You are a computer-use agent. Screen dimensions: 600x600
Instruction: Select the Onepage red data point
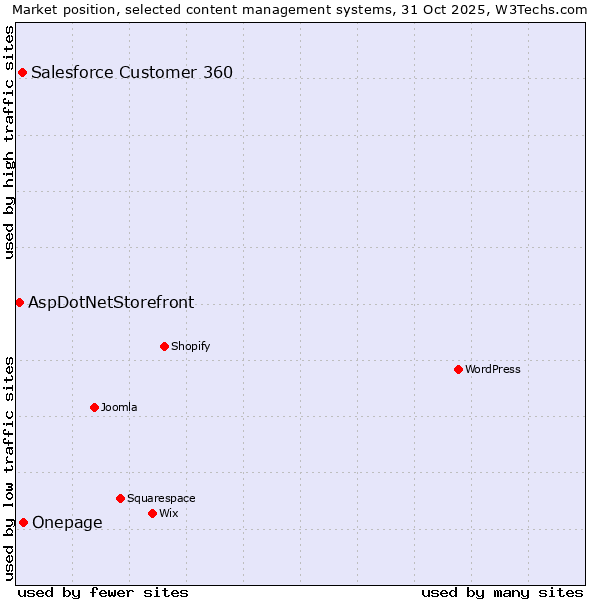(23, 522)
